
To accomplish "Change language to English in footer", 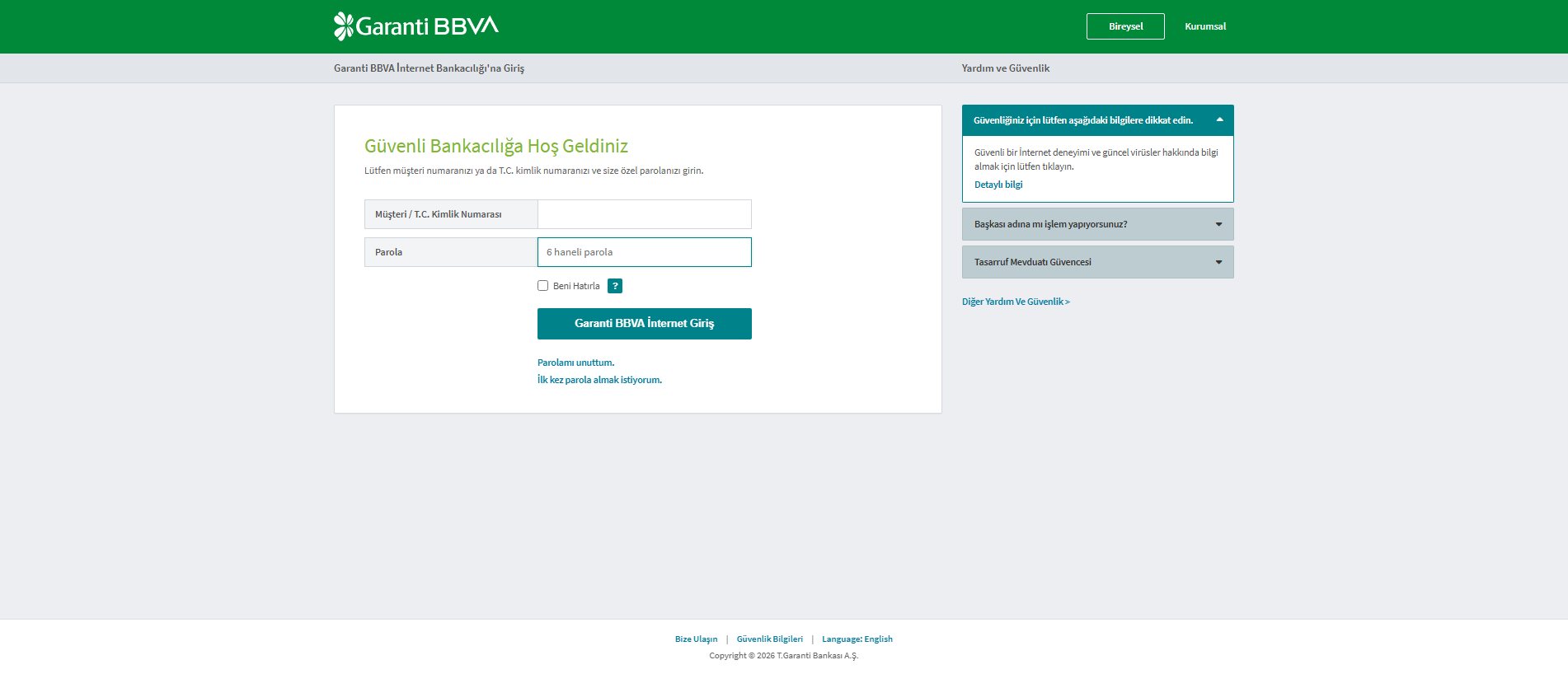I will point(857,639).
